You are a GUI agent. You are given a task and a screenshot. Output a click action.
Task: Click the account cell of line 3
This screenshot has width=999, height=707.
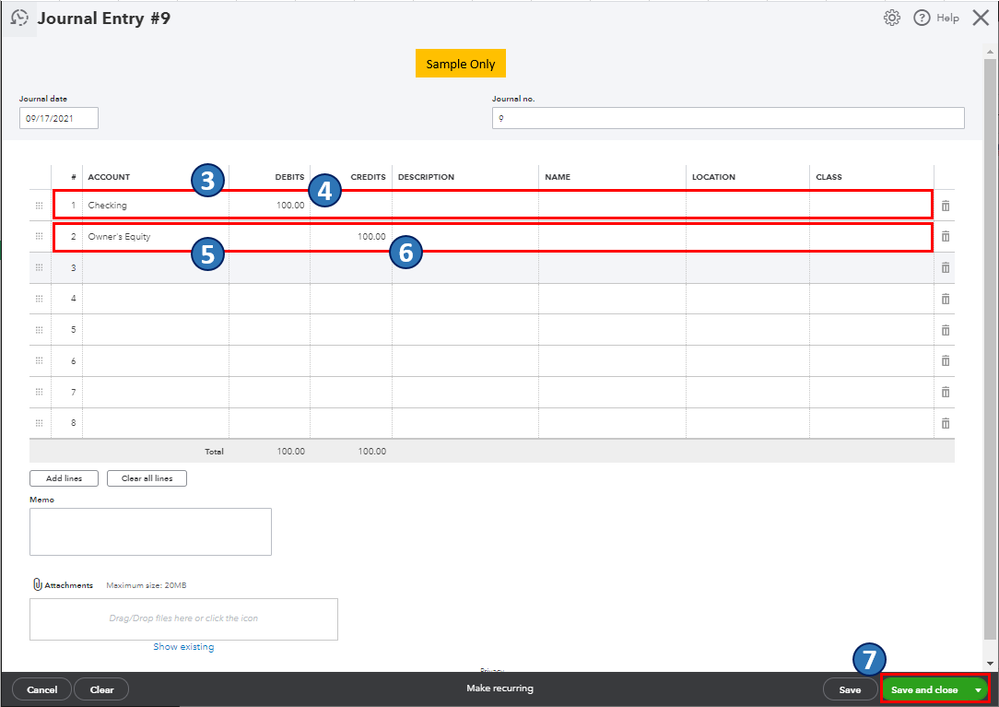(155, 268)
